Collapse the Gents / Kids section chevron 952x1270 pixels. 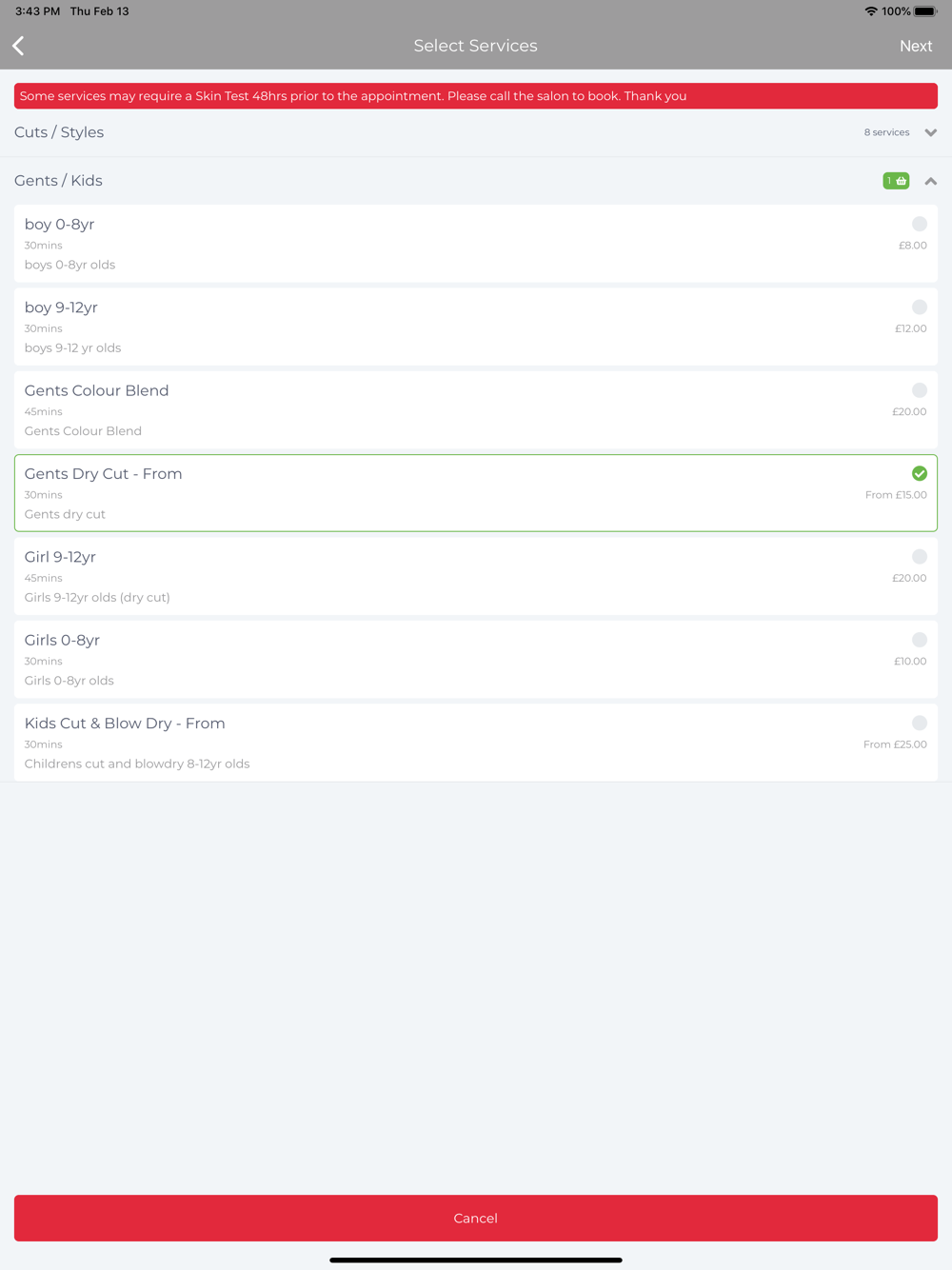point(931,181)
